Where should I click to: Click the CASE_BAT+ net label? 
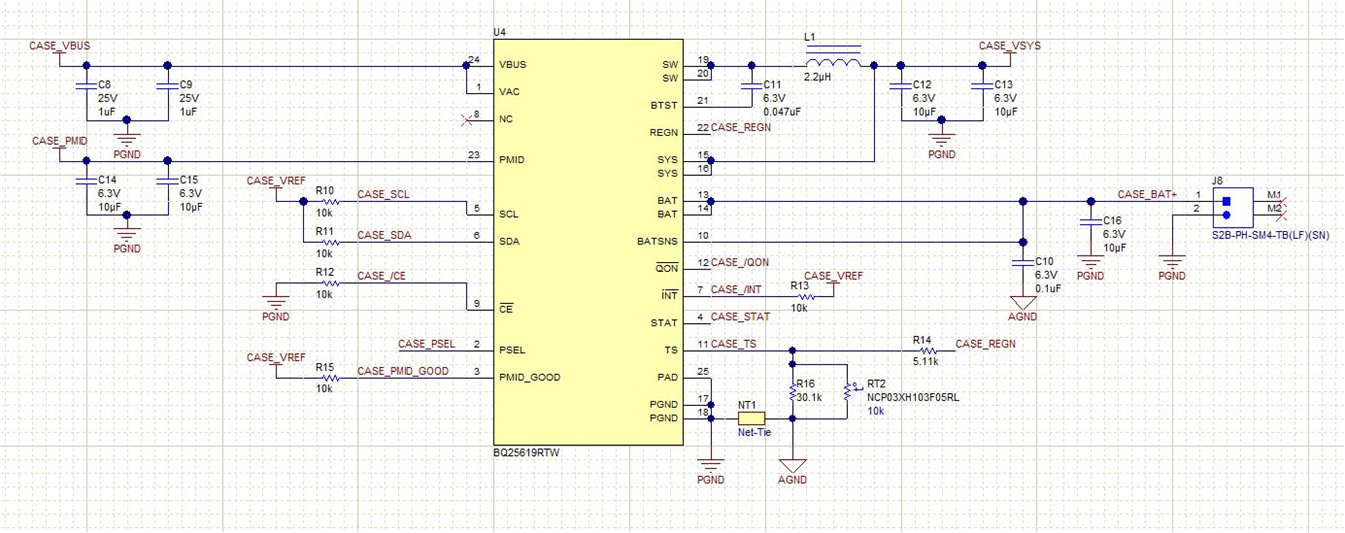(1147, 194)
